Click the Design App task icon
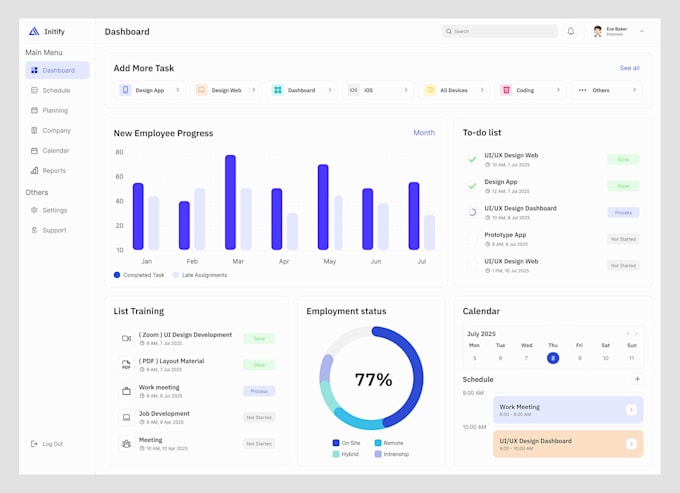Screen dimensions: 680x493 click(x=125, y=90)
